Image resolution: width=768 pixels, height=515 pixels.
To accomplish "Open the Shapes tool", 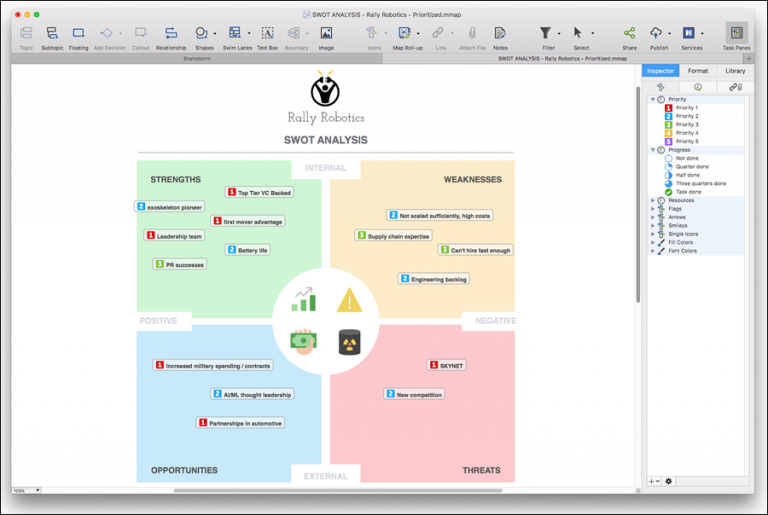I will point(201,33).
